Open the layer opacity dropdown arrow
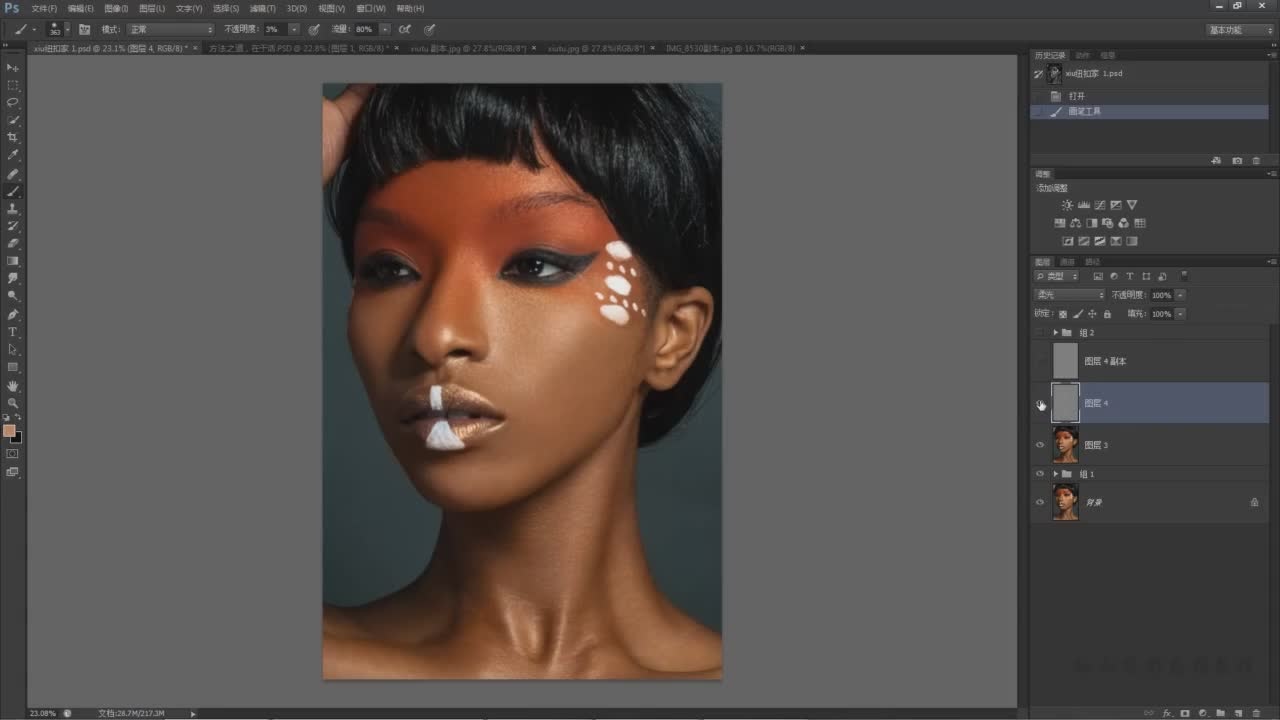This screenshot has height=720, width=1280. tap(1180, 295)
